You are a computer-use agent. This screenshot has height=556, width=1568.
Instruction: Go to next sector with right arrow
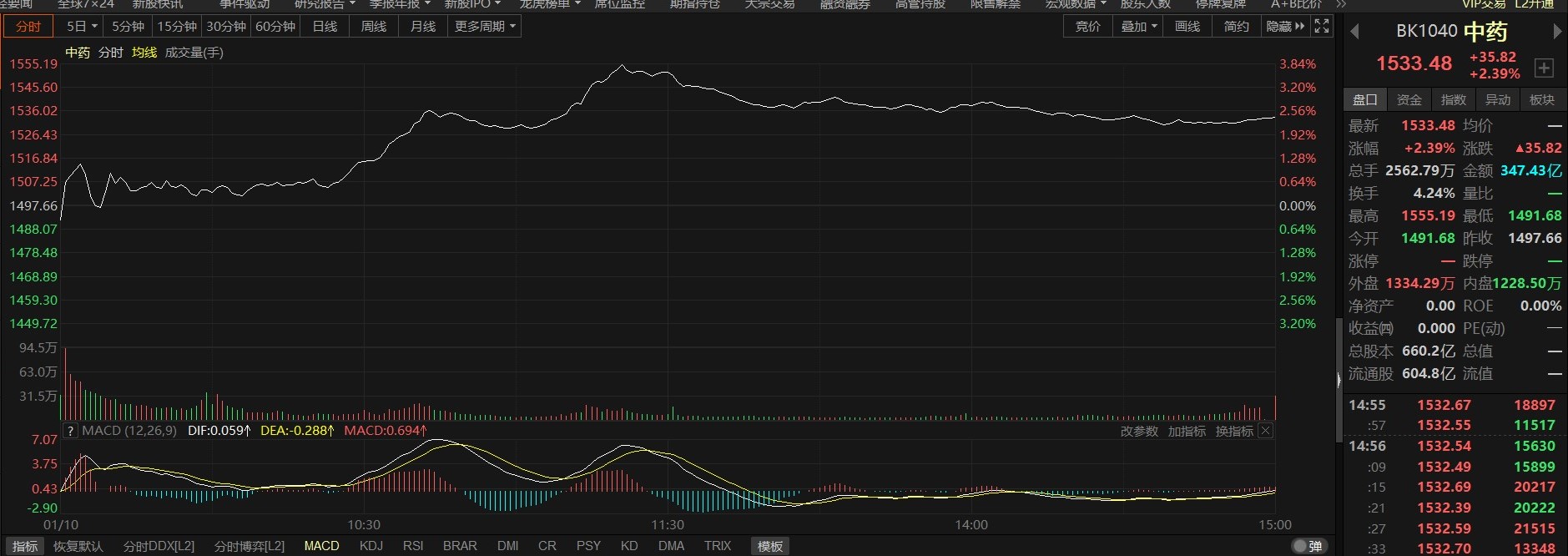tap(1557, 32)
